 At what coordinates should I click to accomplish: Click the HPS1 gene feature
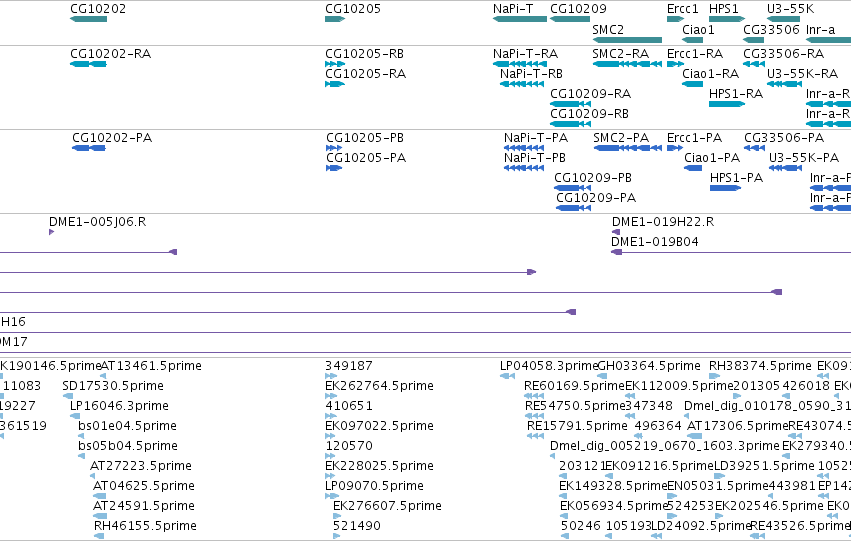pos(727,19)
